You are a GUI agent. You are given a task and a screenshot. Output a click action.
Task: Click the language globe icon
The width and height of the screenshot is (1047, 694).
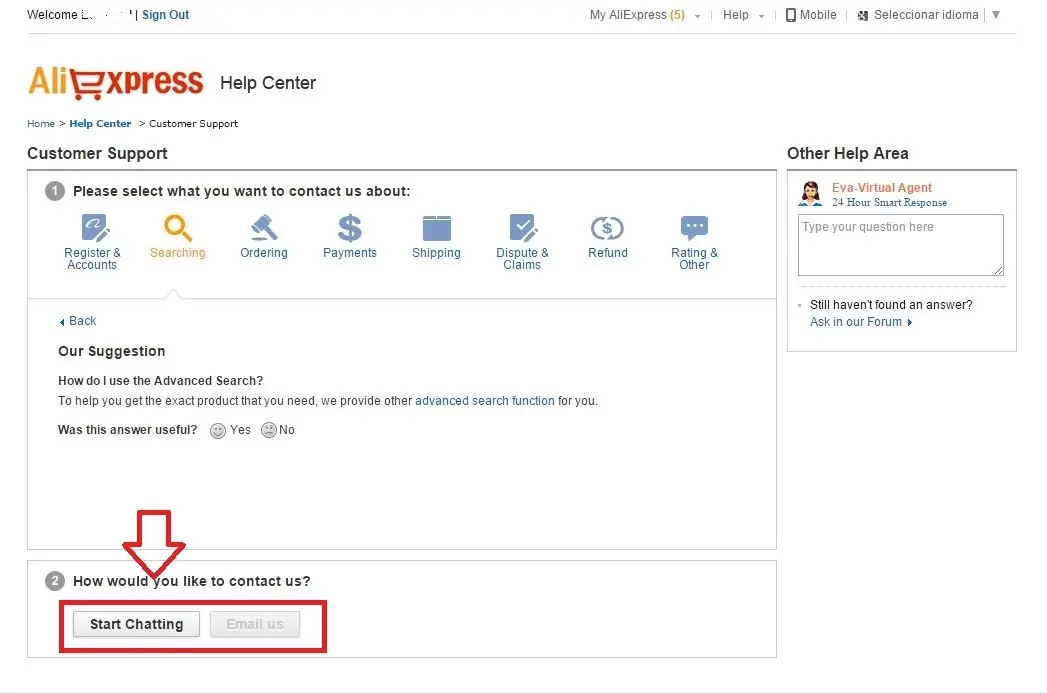click(863, 15)
